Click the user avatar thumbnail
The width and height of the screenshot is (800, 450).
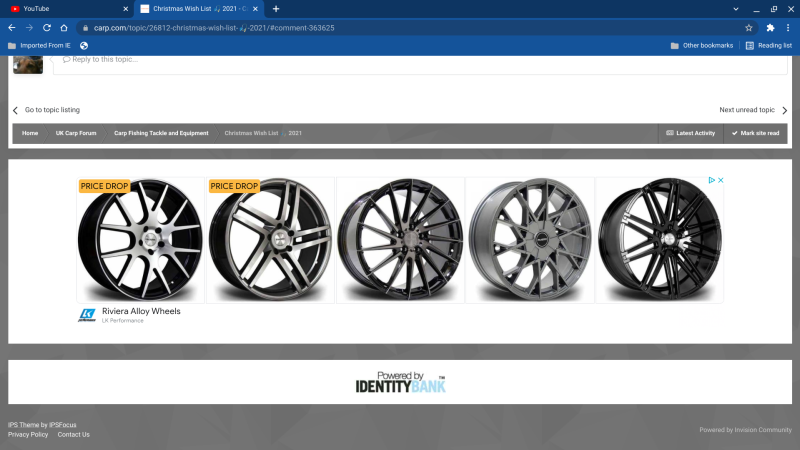tap(28, 65)
